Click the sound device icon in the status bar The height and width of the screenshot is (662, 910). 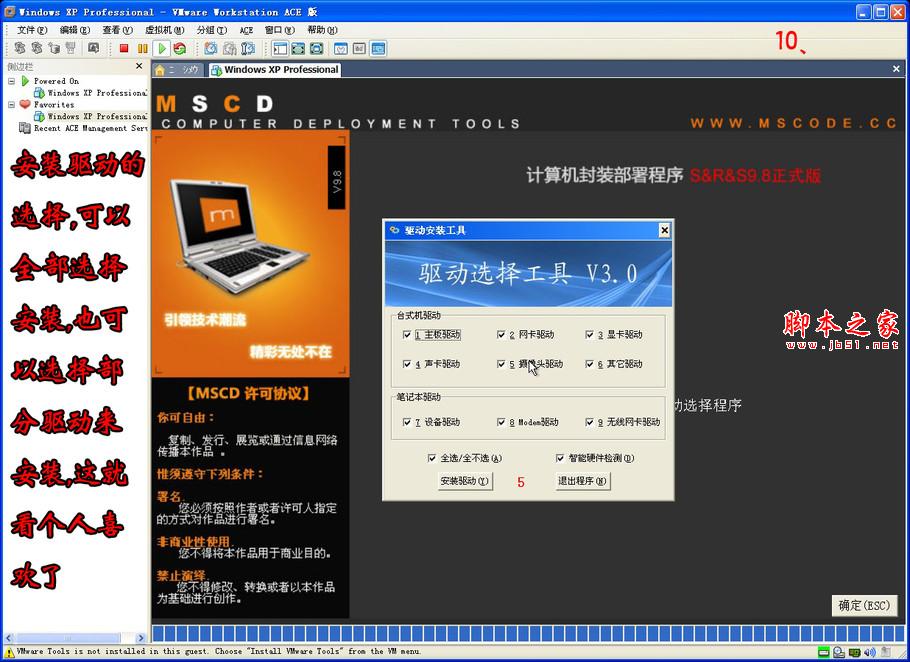pyautogui.click(x=872, y=653)
